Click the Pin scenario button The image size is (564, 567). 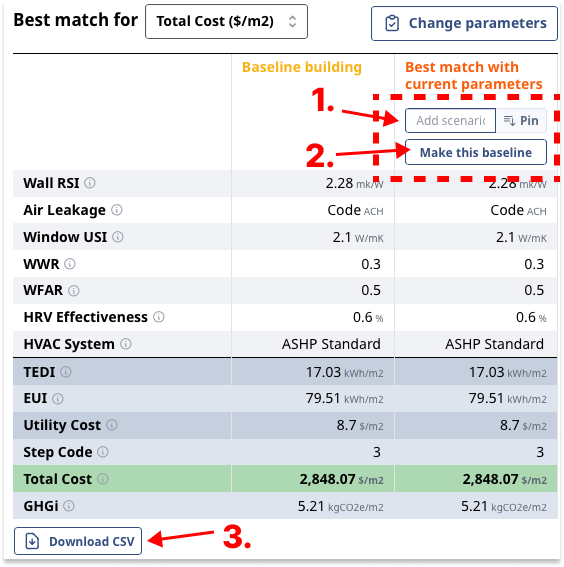click(521, 120)
